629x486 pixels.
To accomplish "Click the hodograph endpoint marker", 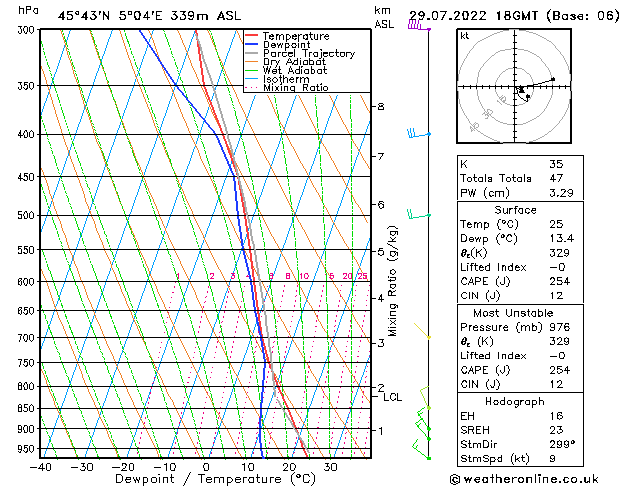I will click(x=553, y=79).
